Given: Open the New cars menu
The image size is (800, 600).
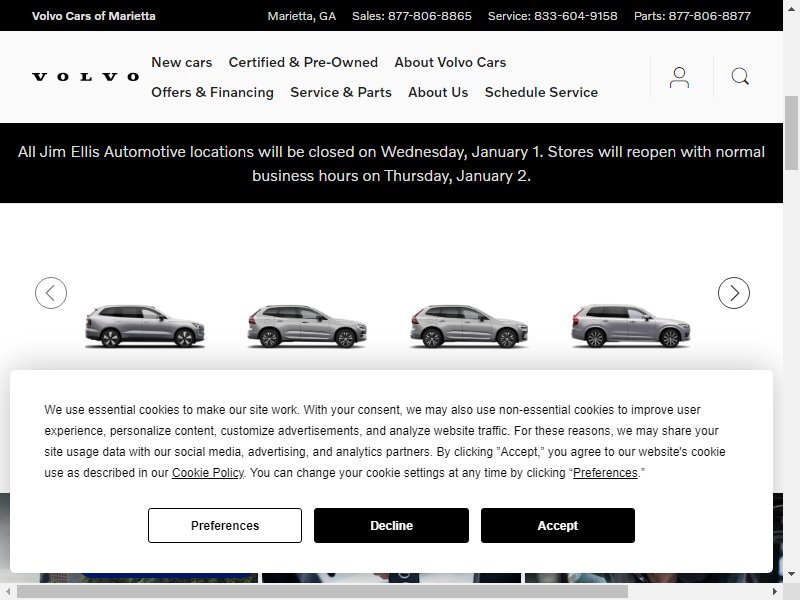Looking at the screenshot, I should click(182, 62).
